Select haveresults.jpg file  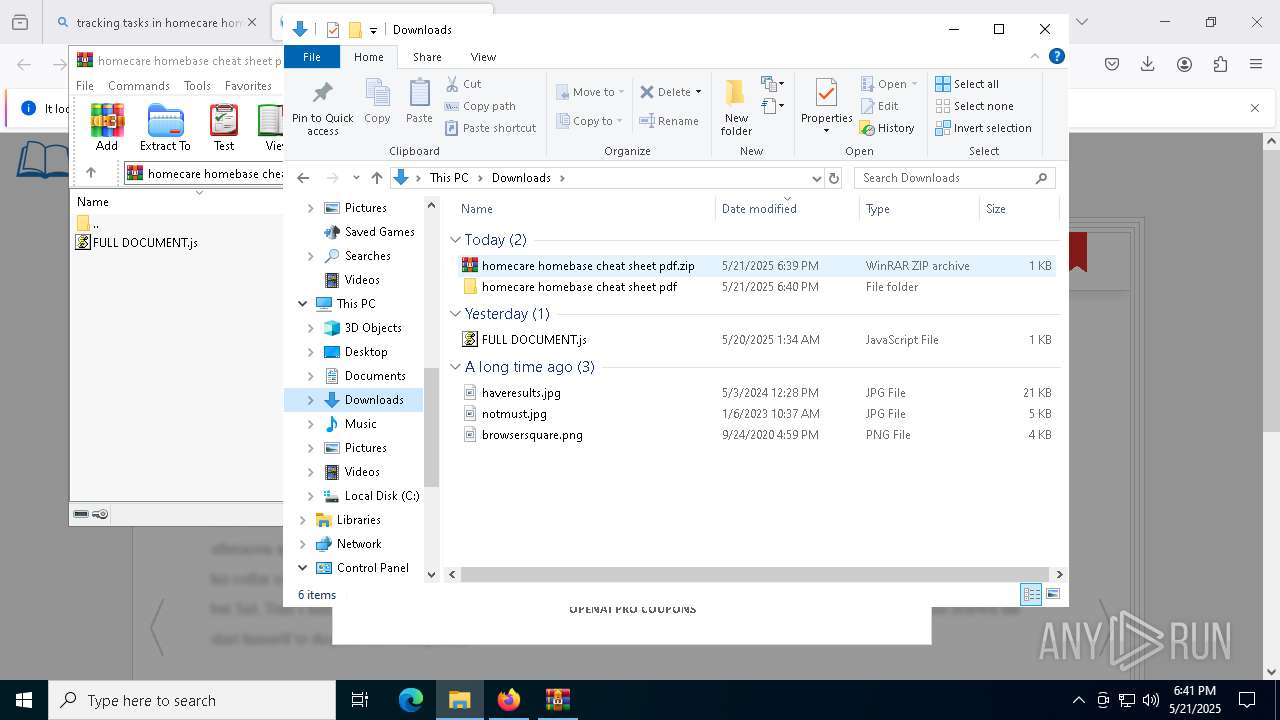click(x=756, y=393)
